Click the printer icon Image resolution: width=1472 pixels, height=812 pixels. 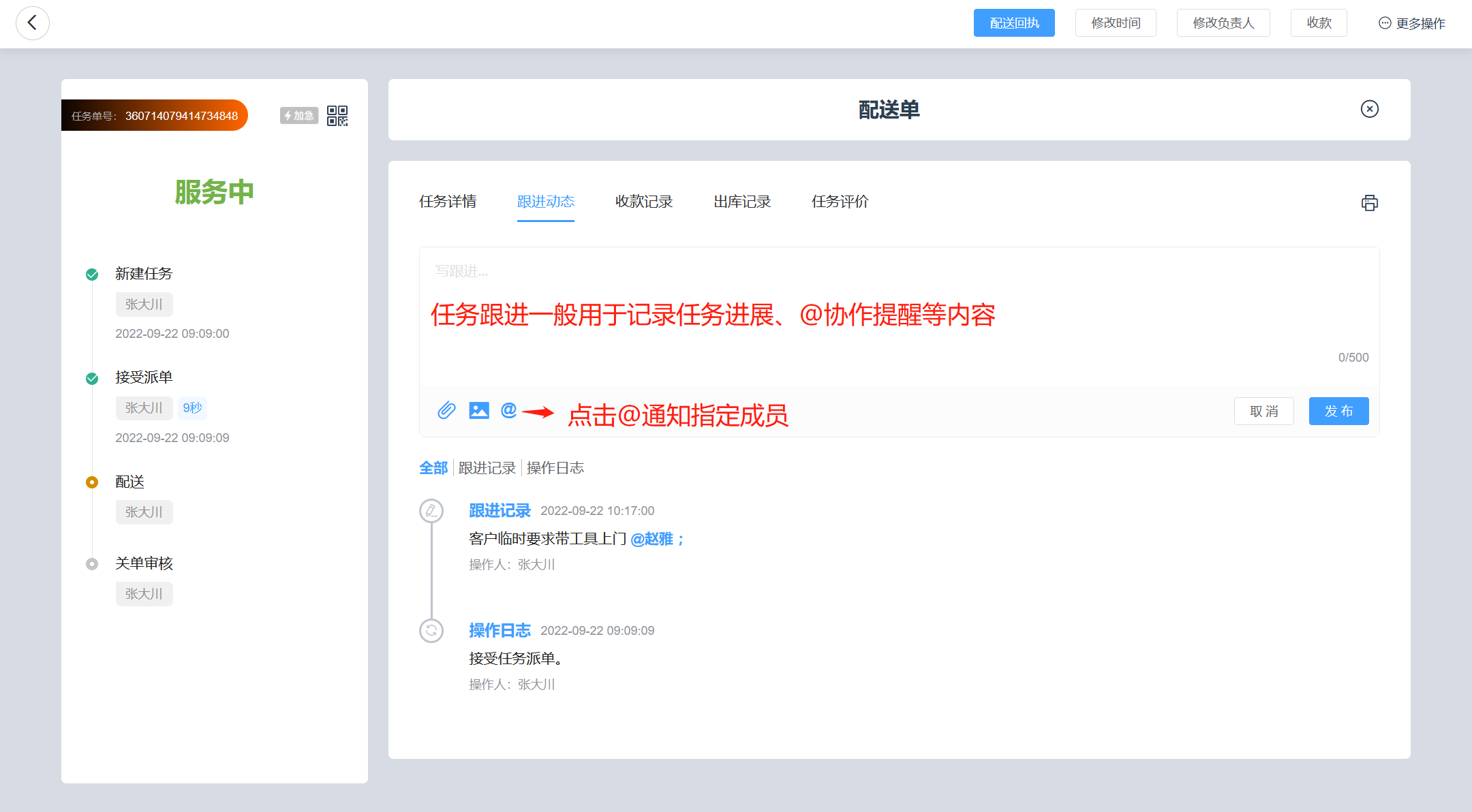1369,203
